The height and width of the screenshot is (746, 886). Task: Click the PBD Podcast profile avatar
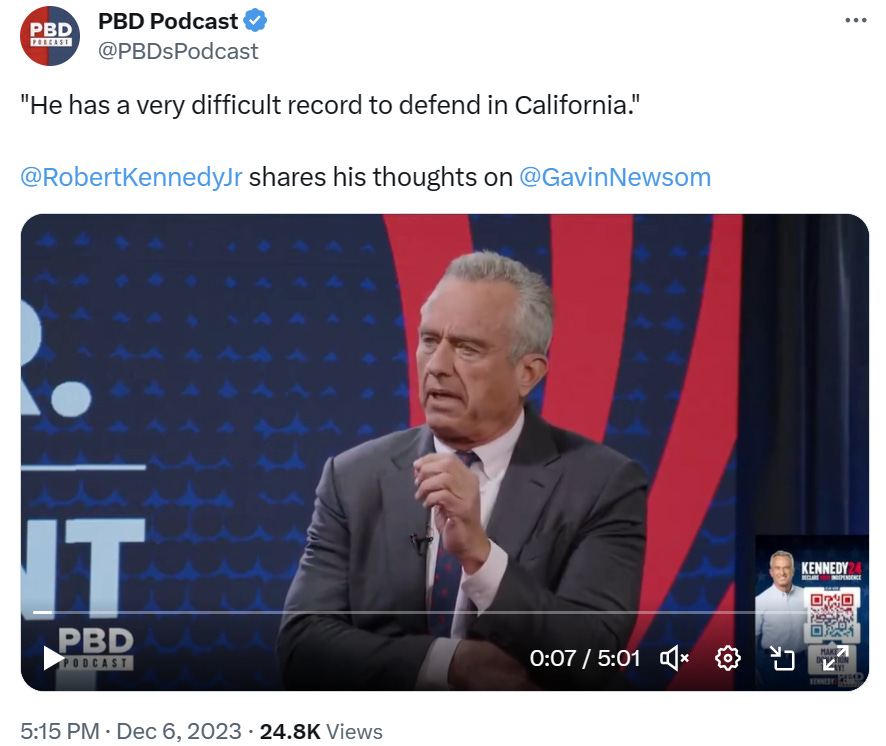point(50,36)
